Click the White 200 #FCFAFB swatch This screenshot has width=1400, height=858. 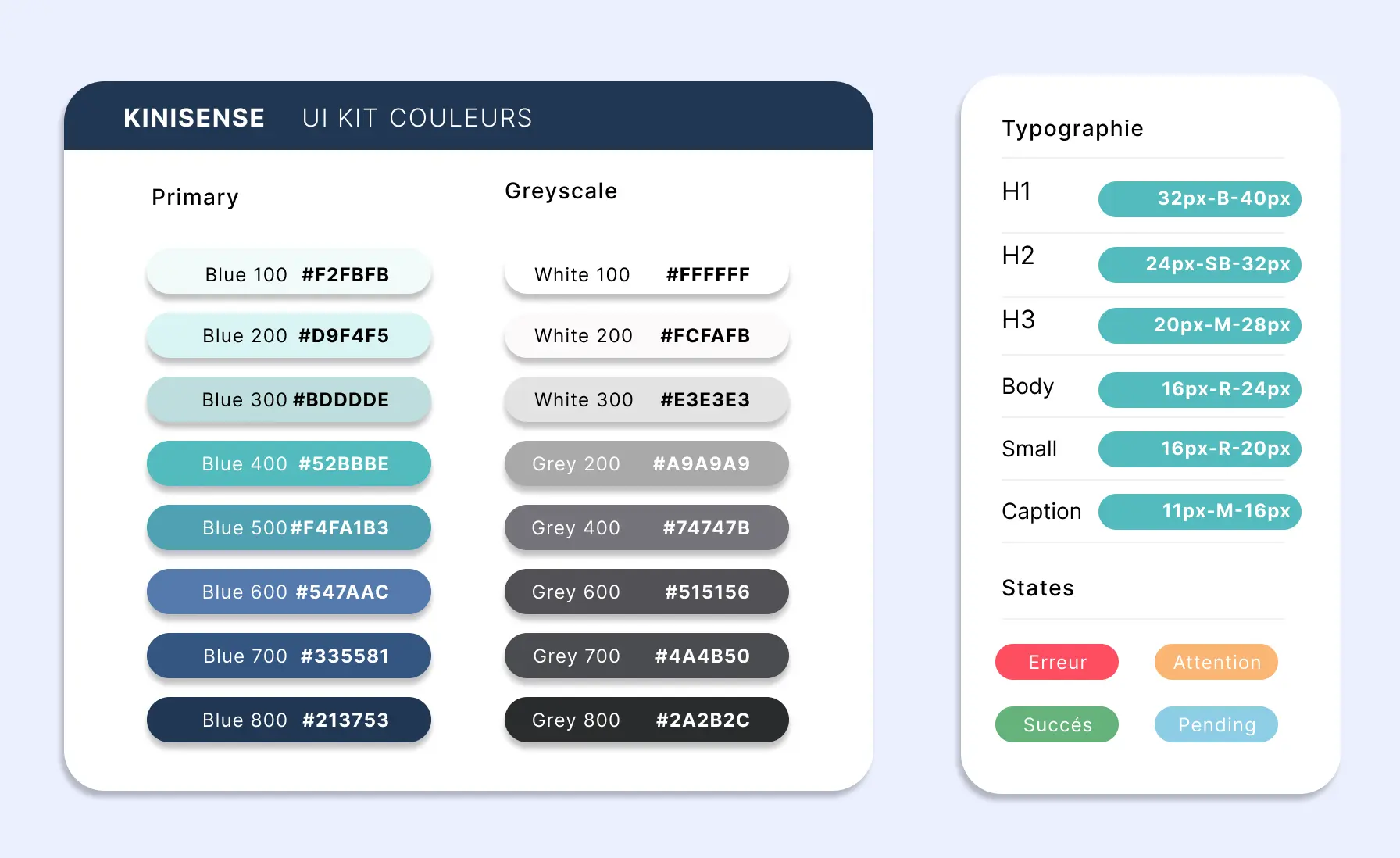(x=646, y=336)
